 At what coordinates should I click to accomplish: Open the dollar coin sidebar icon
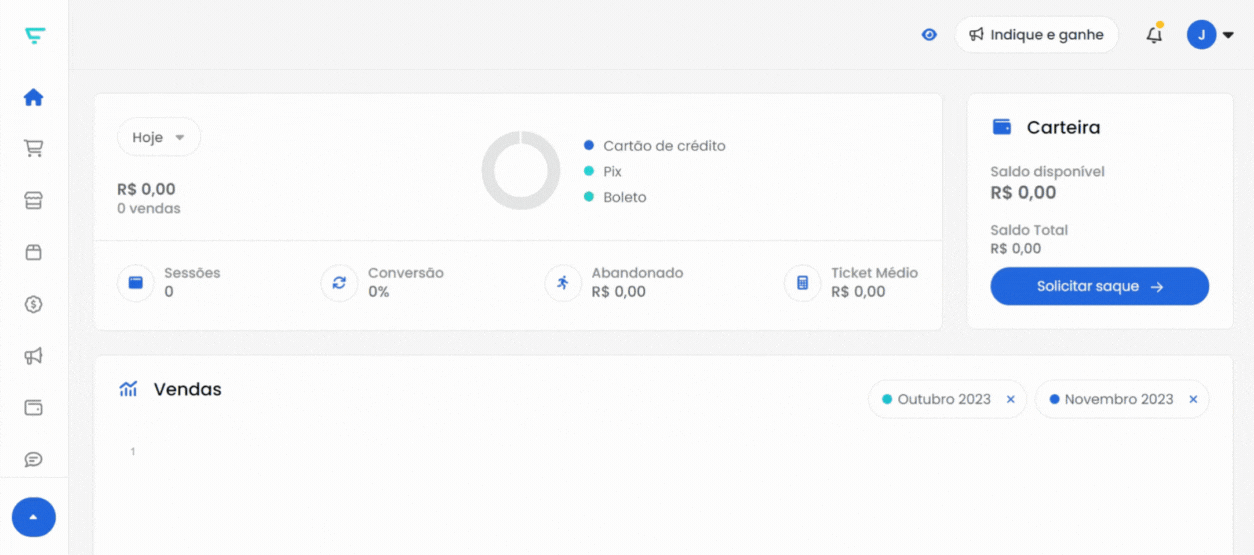[34, 304]
